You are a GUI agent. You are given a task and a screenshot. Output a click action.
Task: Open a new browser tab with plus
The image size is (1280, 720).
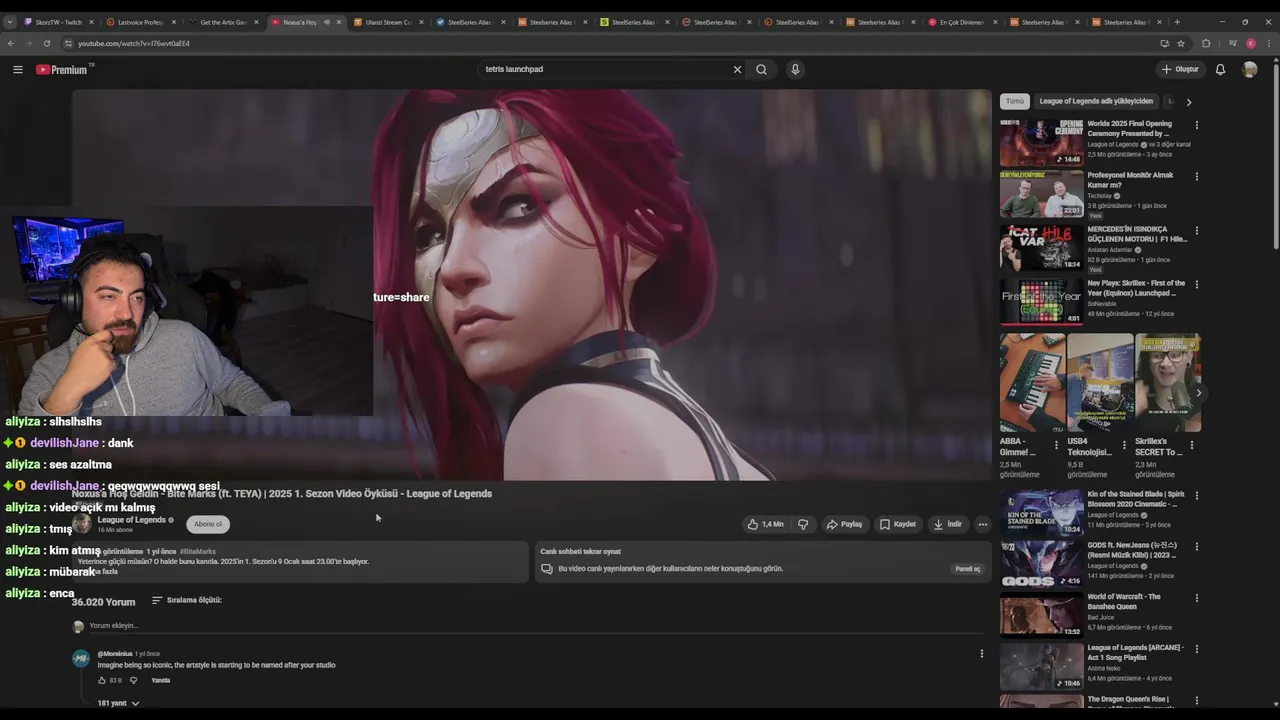tap(1177, 22)
